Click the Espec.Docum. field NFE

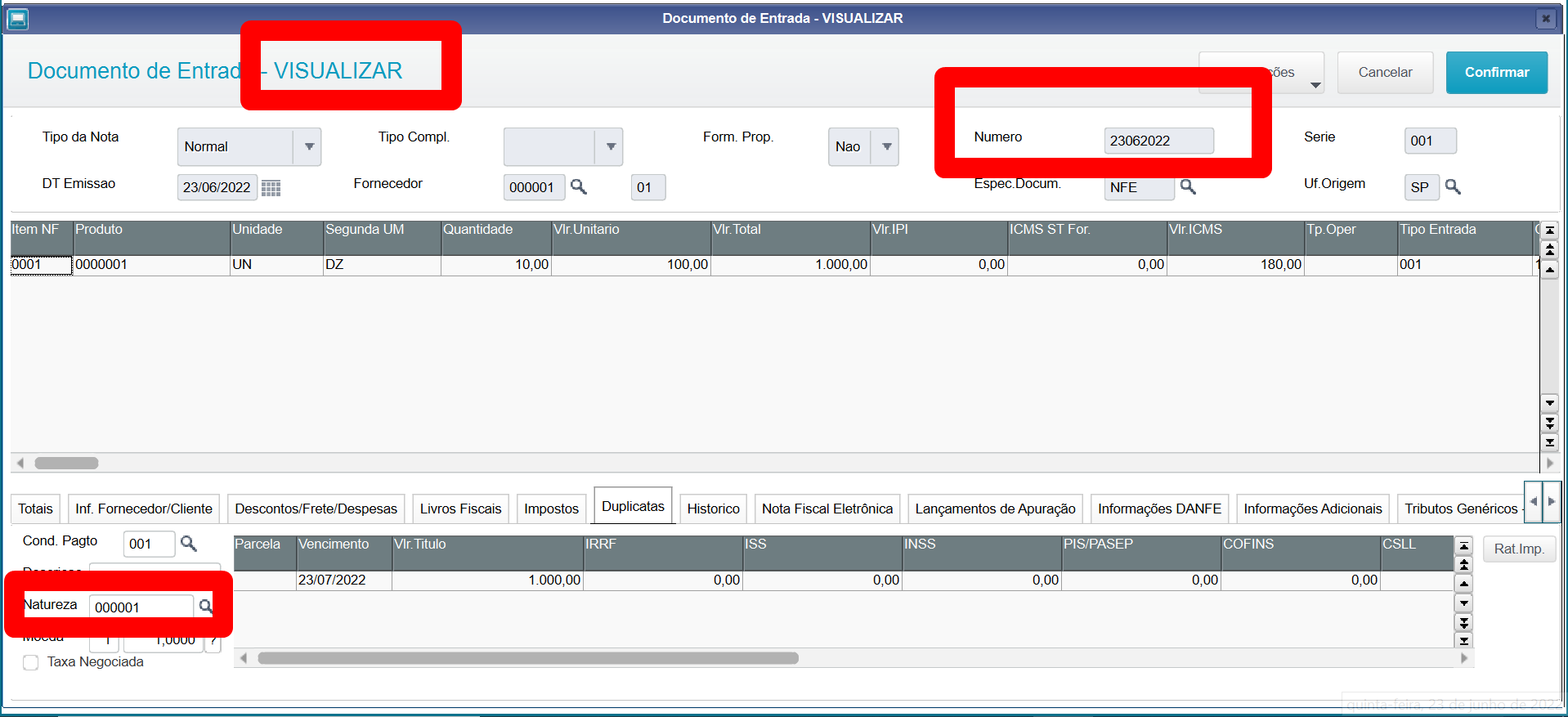[1139, 187]
